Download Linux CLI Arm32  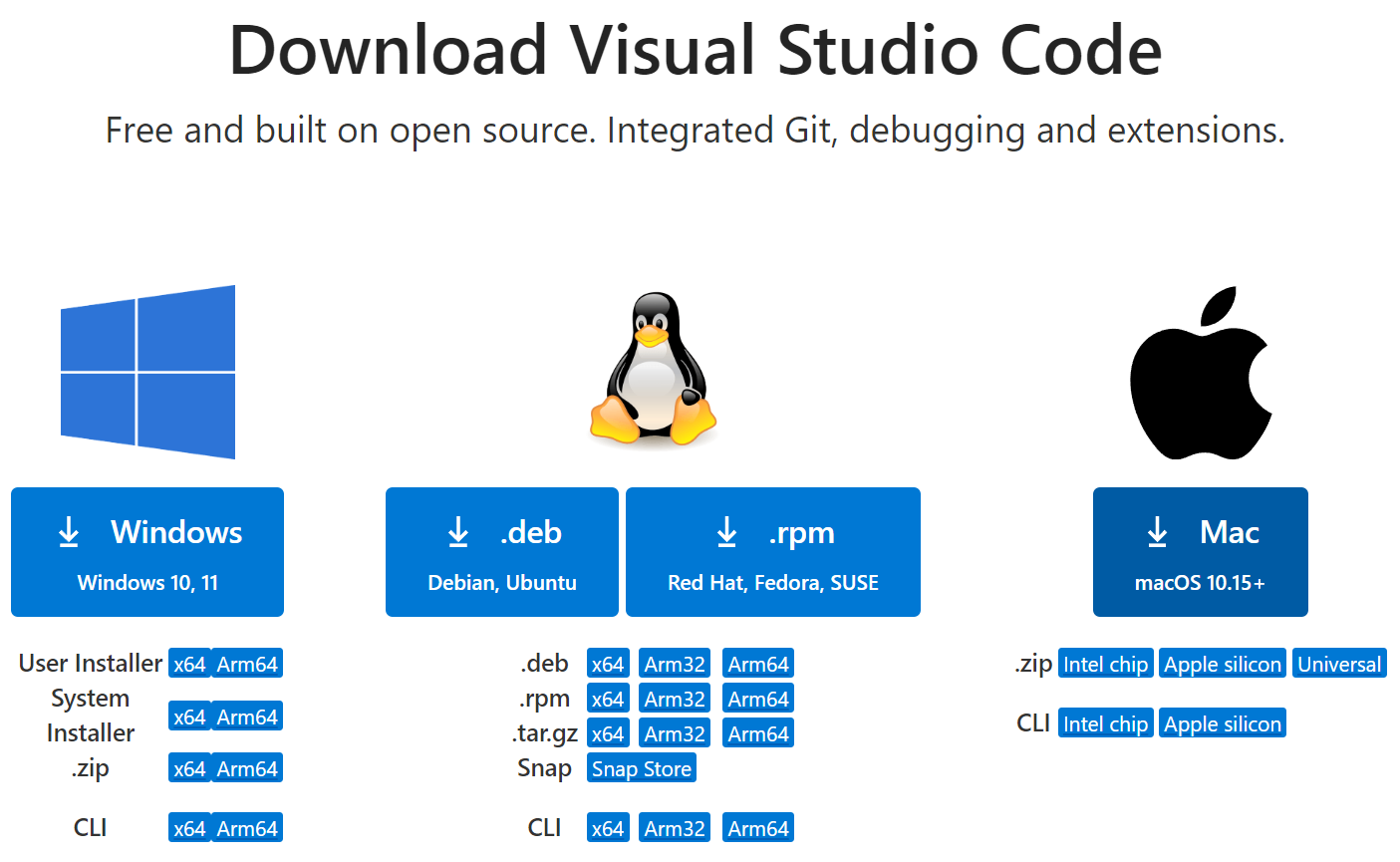coord(675,828)
